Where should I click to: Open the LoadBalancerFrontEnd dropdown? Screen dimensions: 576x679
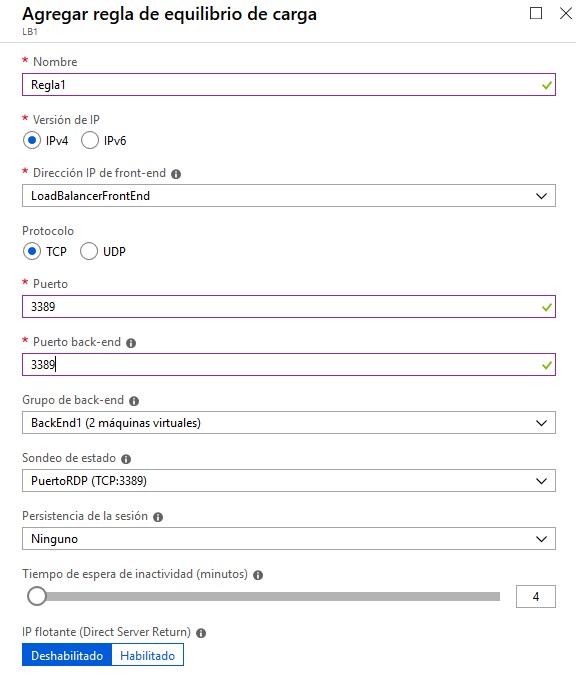(289, 196)
